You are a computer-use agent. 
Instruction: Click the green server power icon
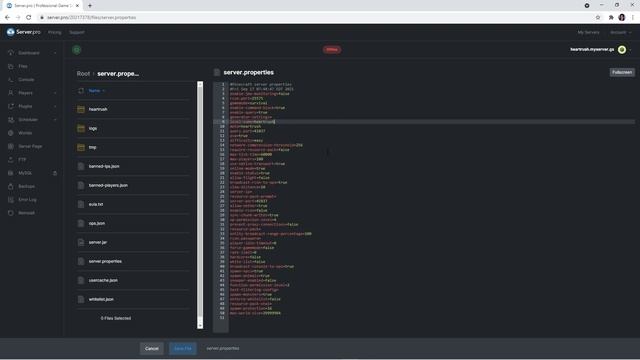point(76,50)
